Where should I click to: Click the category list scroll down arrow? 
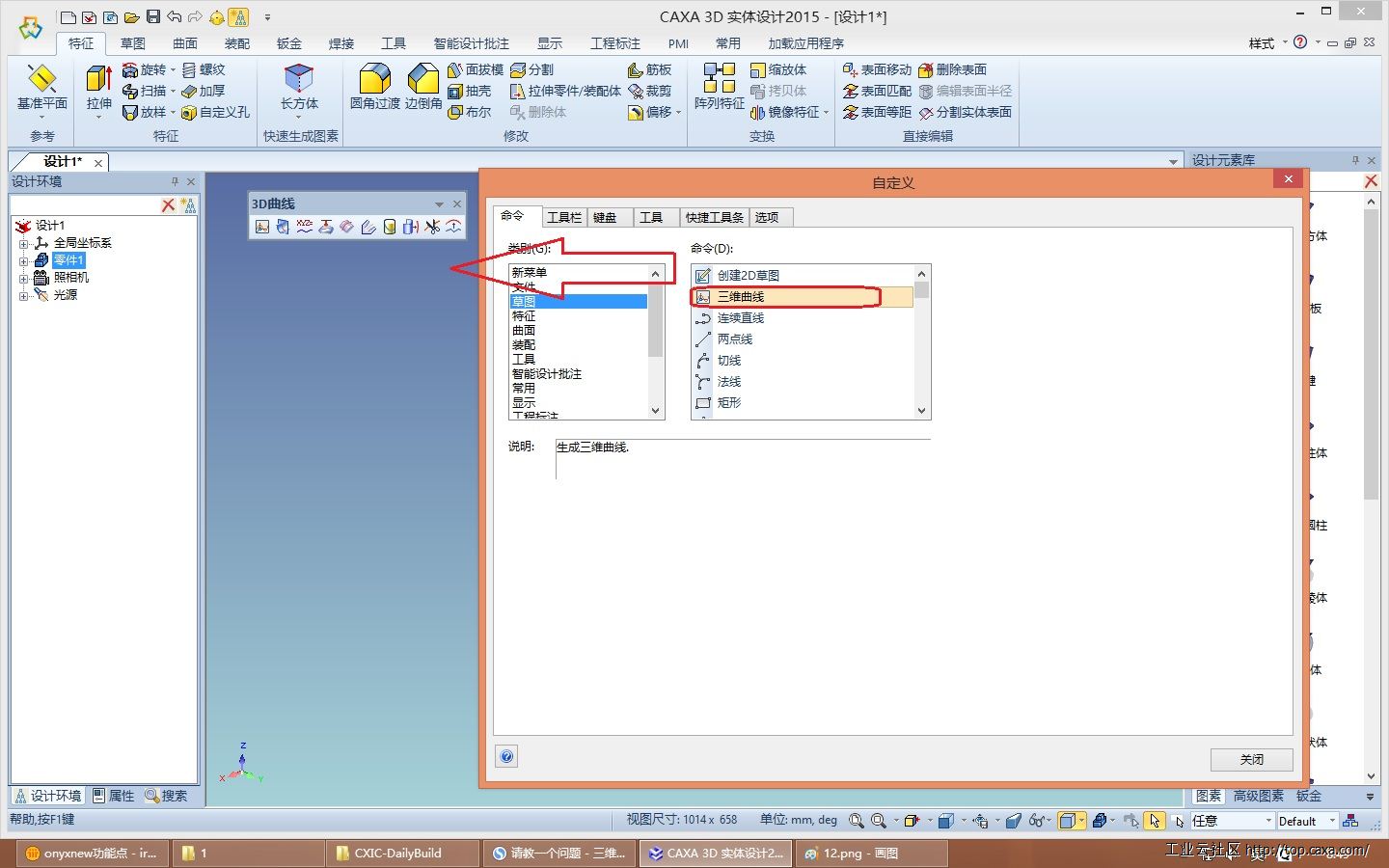656,410
